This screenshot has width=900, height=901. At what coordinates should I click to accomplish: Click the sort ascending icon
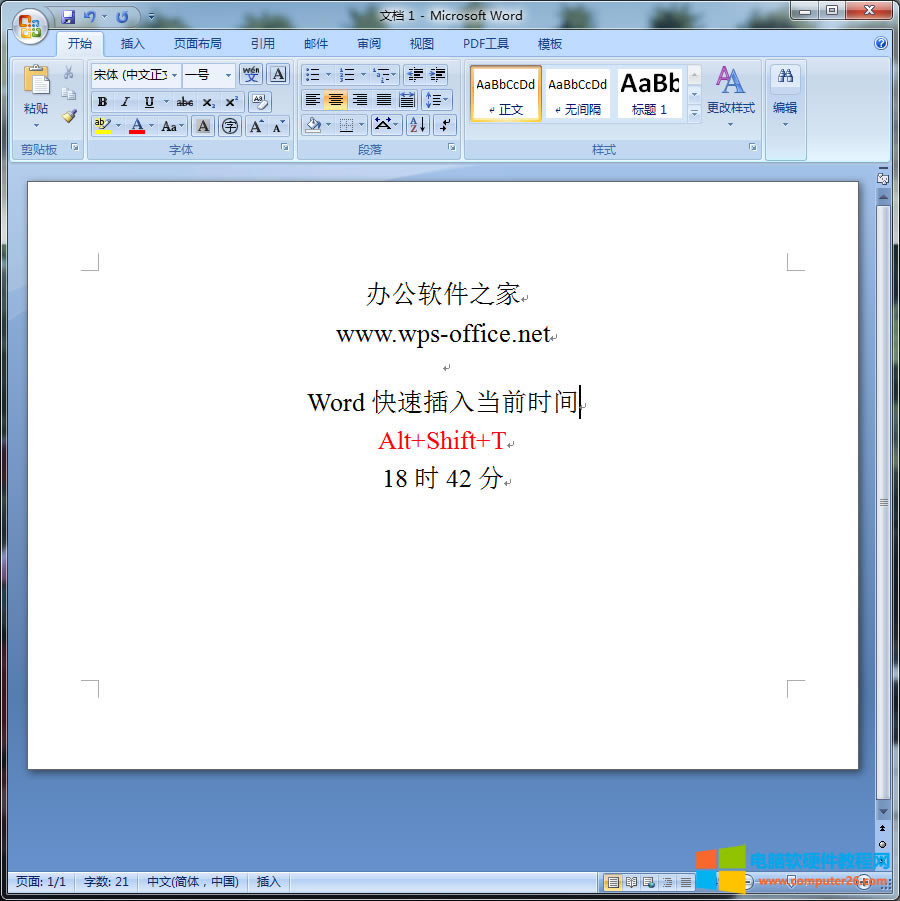[x=416, y=125]
